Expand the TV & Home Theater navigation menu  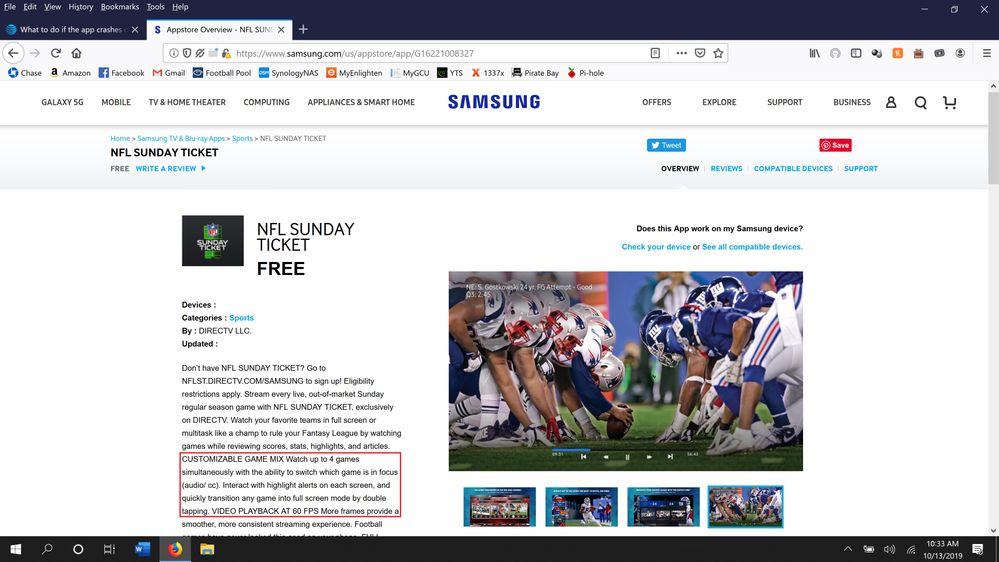tap(187, 102)
